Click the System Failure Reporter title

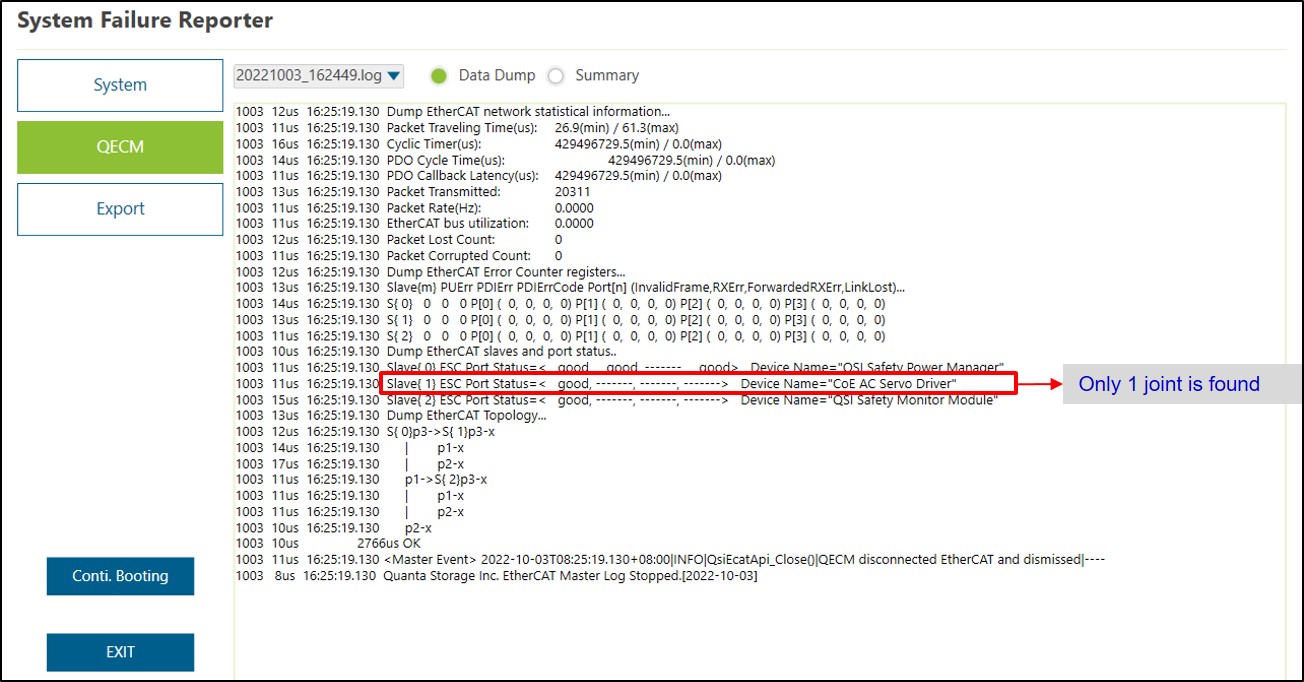click(145, 21)
